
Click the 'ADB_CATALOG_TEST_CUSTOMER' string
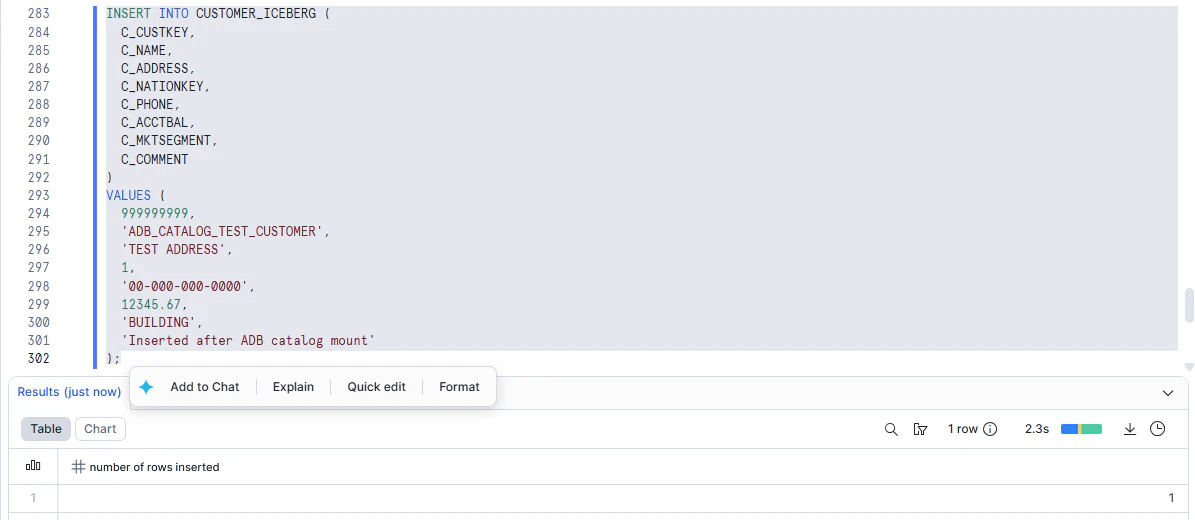pyautogui.click(x=222, y=231)
